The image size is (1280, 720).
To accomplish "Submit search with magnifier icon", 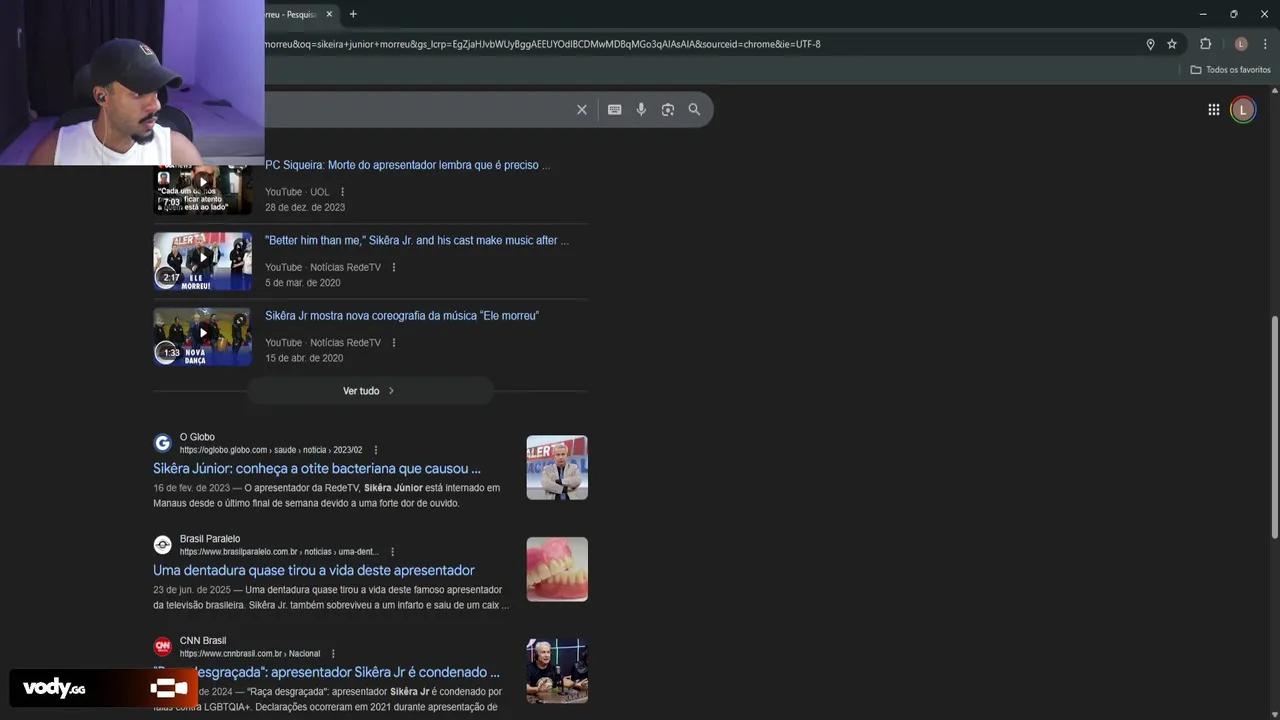I will click(694, 110).
